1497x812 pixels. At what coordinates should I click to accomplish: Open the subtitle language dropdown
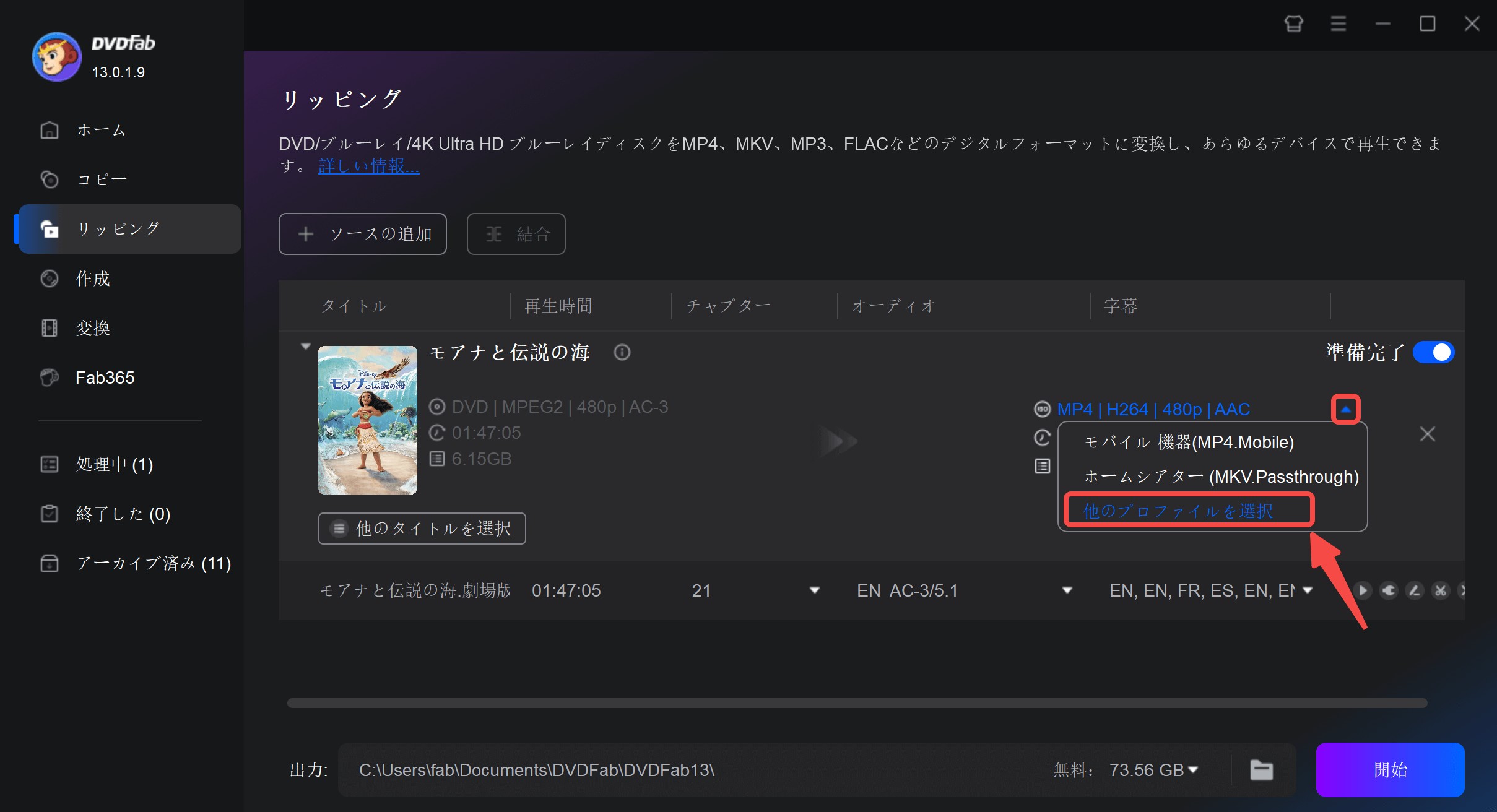pos(1308,590)
